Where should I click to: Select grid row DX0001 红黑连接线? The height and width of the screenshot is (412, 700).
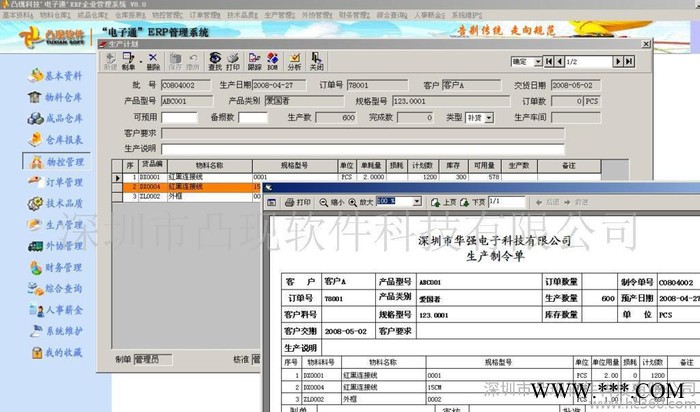point(356,177)
